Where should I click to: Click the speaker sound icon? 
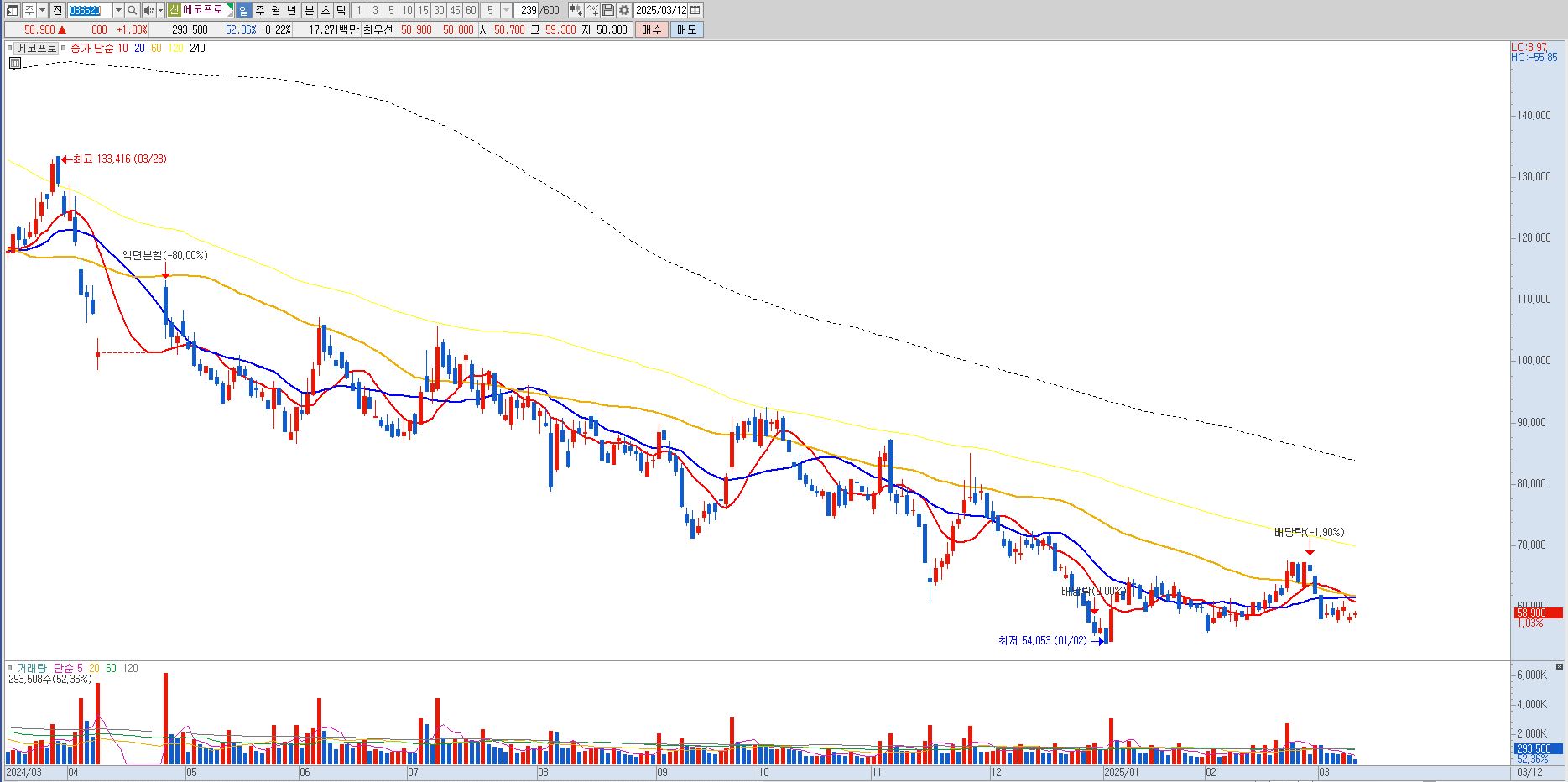tap(148, 10)
